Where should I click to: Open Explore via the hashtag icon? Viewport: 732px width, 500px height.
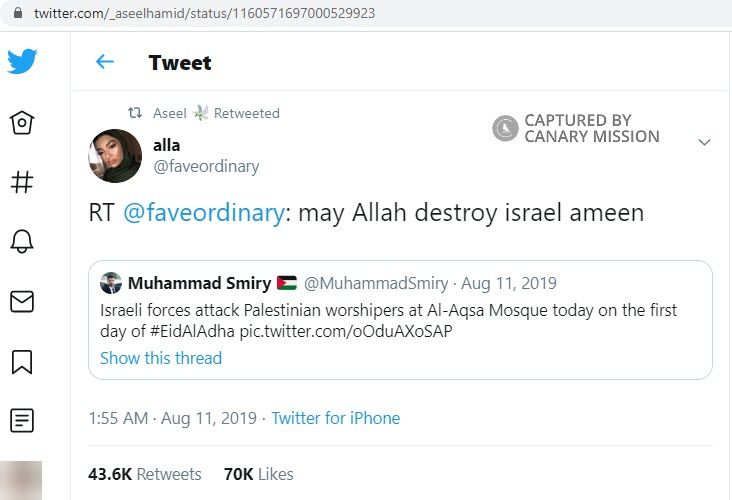tap(22, 182)
